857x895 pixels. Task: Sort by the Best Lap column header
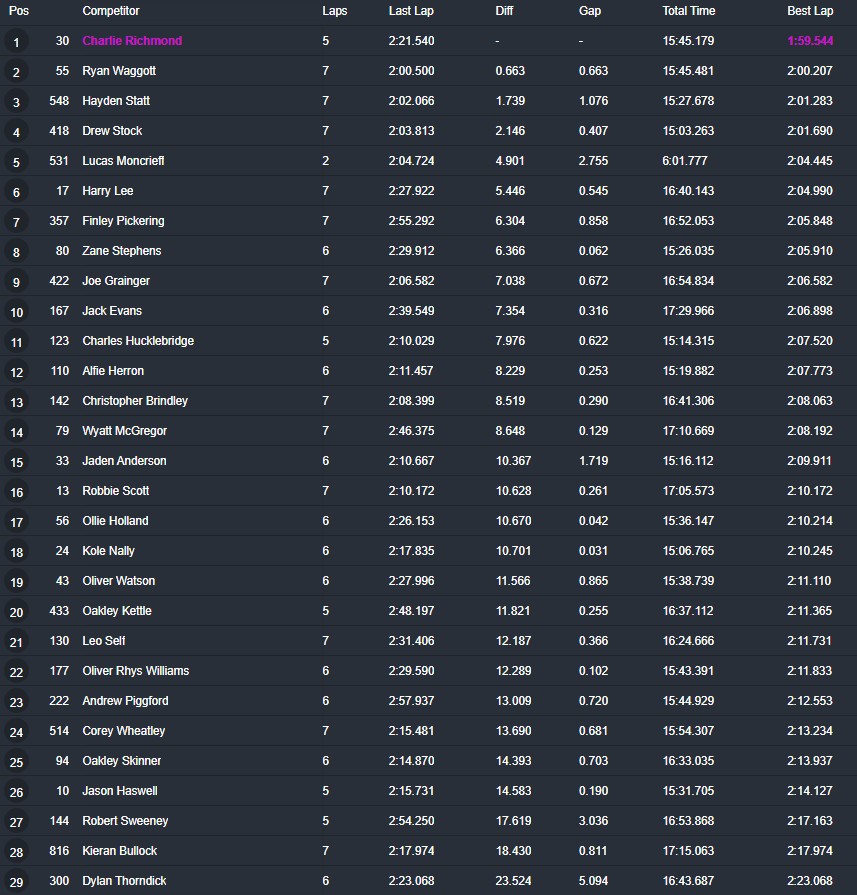click(x=810, y=11)
